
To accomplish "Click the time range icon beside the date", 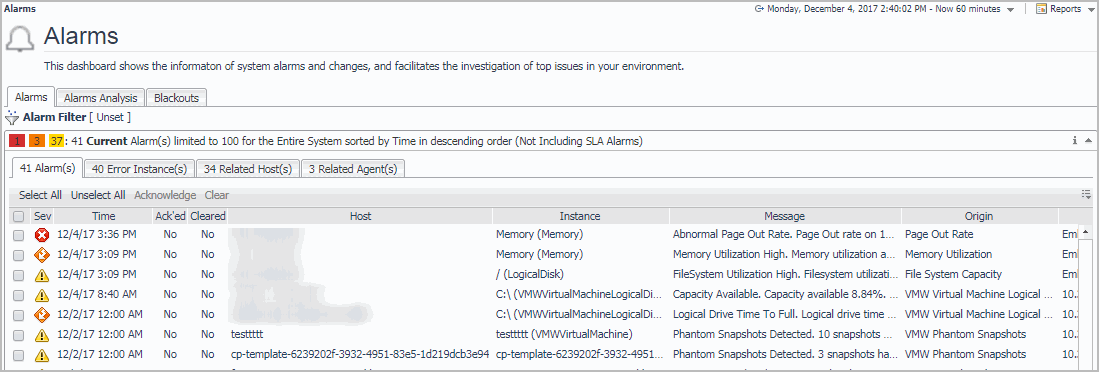I will point(759,9).
